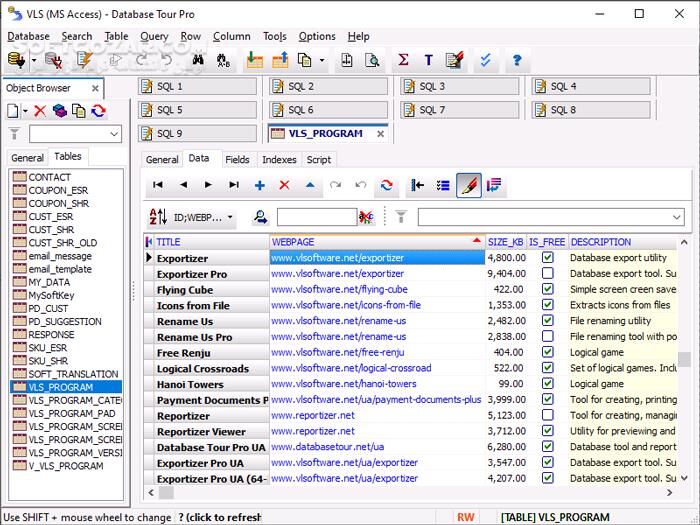Select CONTACT table in Object Browser
Viewport: 700px width, 525px height.
[x=49, y=177]
